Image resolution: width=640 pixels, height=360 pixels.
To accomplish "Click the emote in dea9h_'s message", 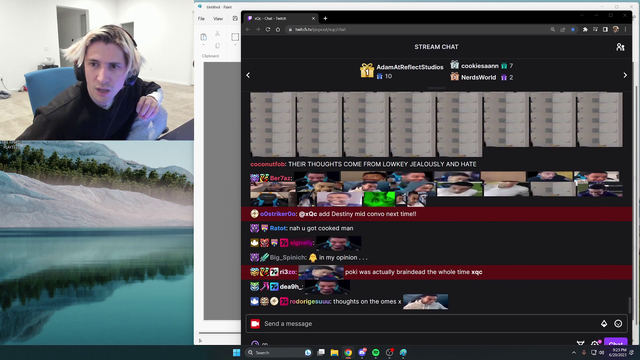I will 327,287.
